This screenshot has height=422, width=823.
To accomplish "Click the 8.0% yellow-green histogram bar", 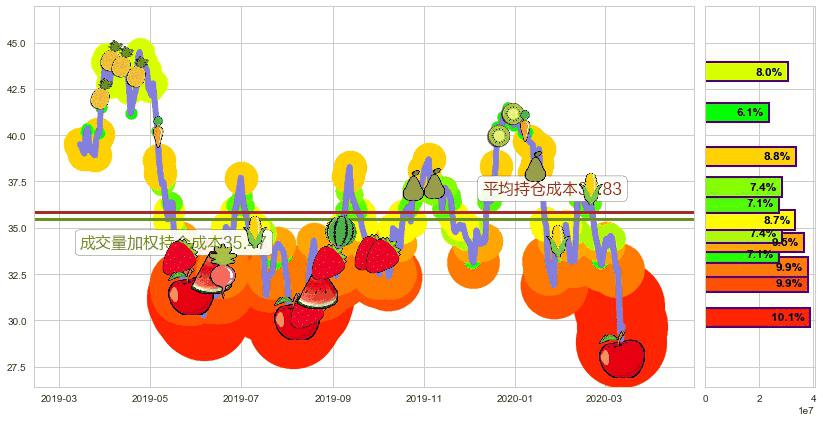I will 746,71.
